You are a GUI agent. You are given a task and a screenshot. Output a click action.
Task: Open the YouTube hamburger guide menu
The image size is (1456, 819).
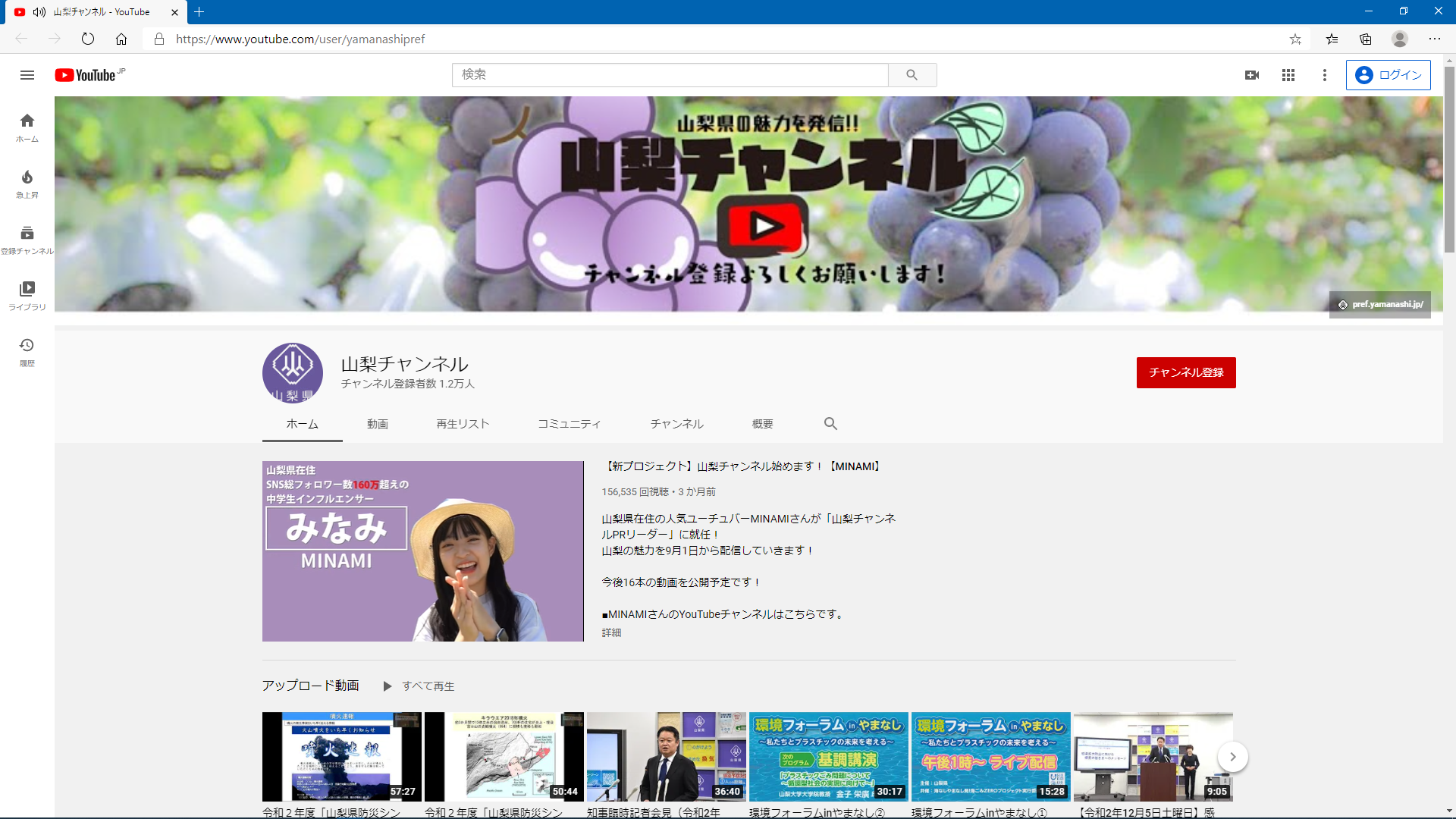coord(27,75)
